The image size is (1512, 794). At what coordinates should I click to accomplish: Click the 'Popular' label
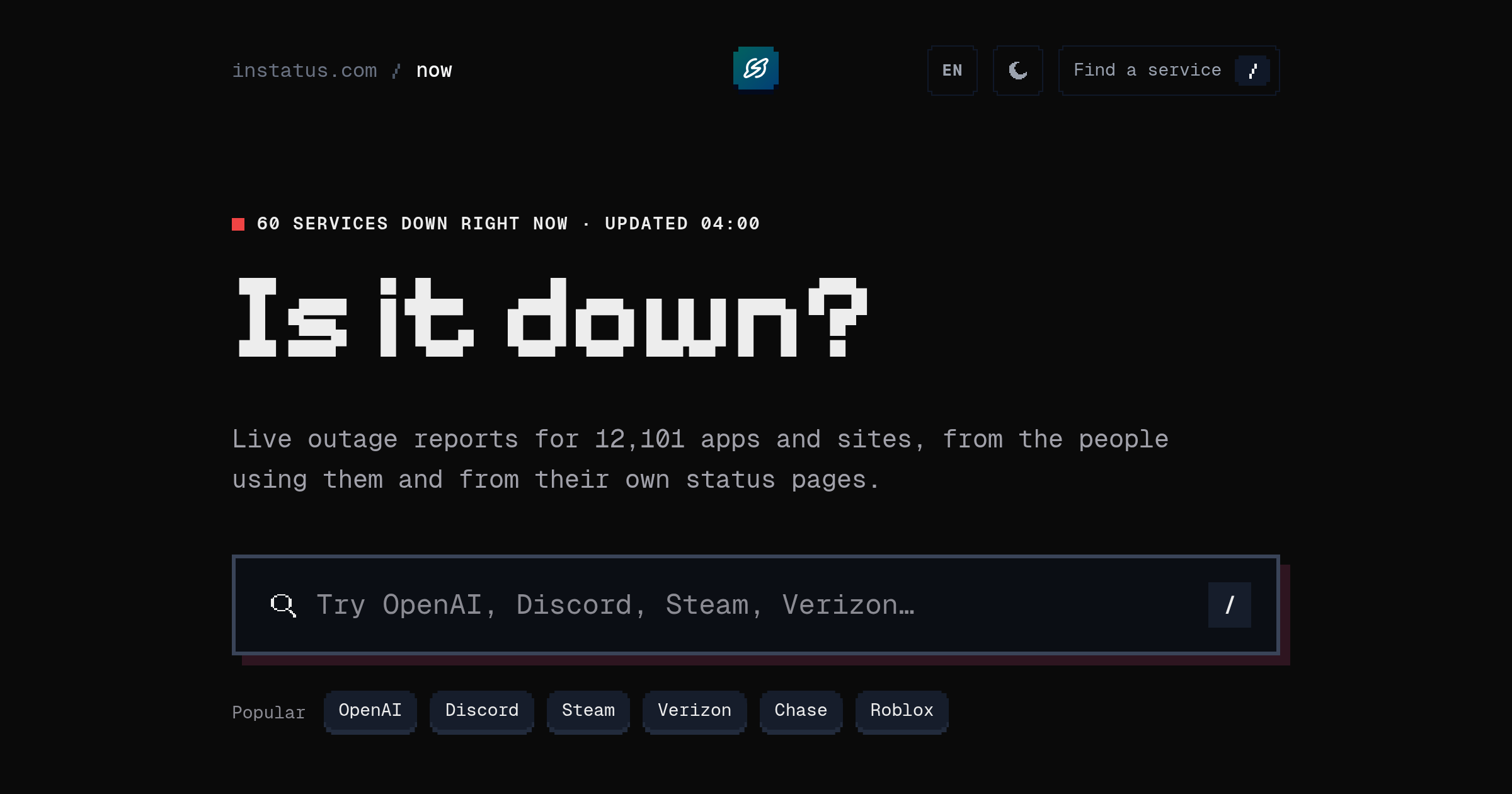(x=268, y=713)
